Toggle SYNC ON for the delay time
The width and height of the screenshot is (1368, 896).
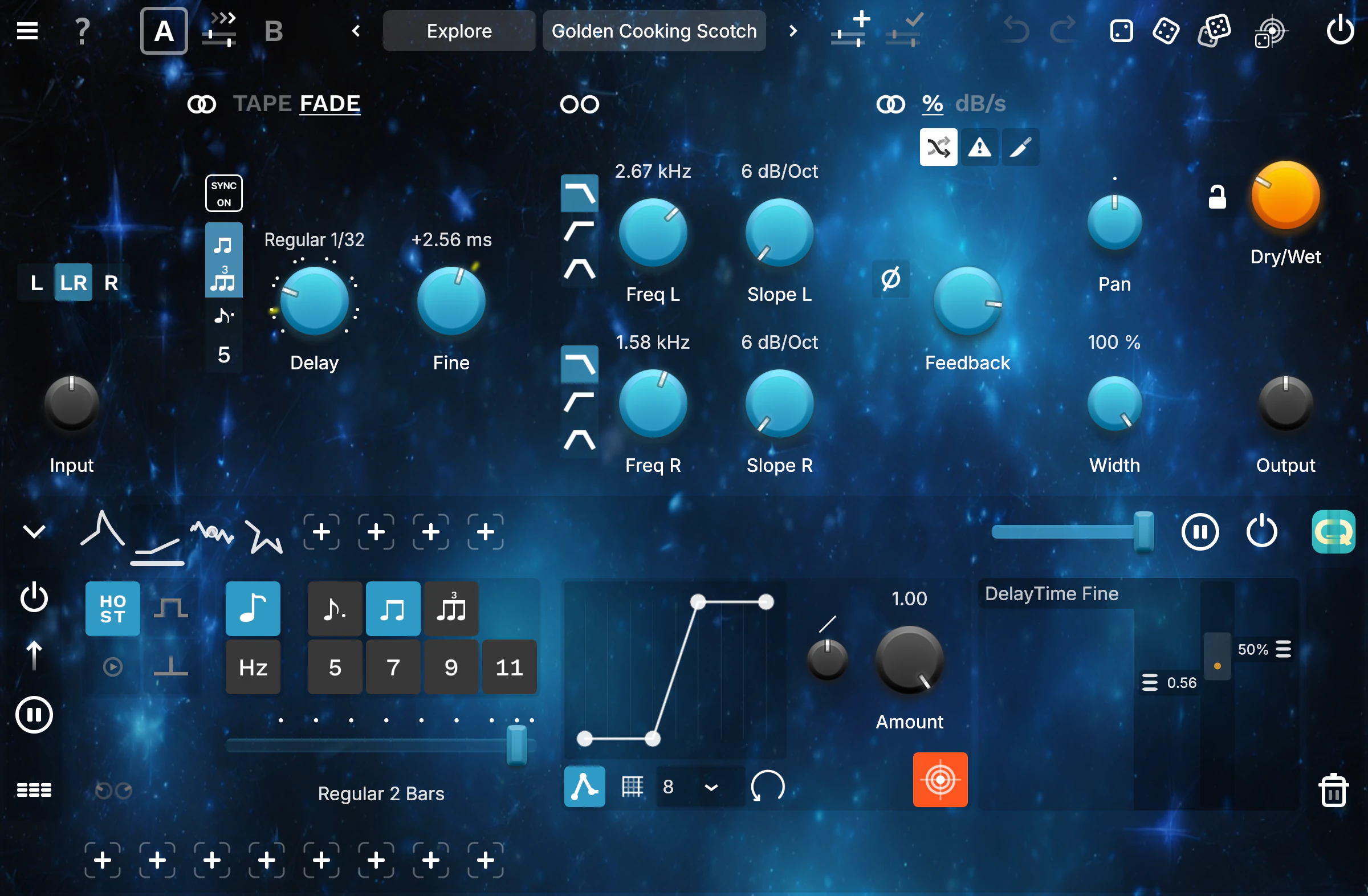tap(223, 193)
